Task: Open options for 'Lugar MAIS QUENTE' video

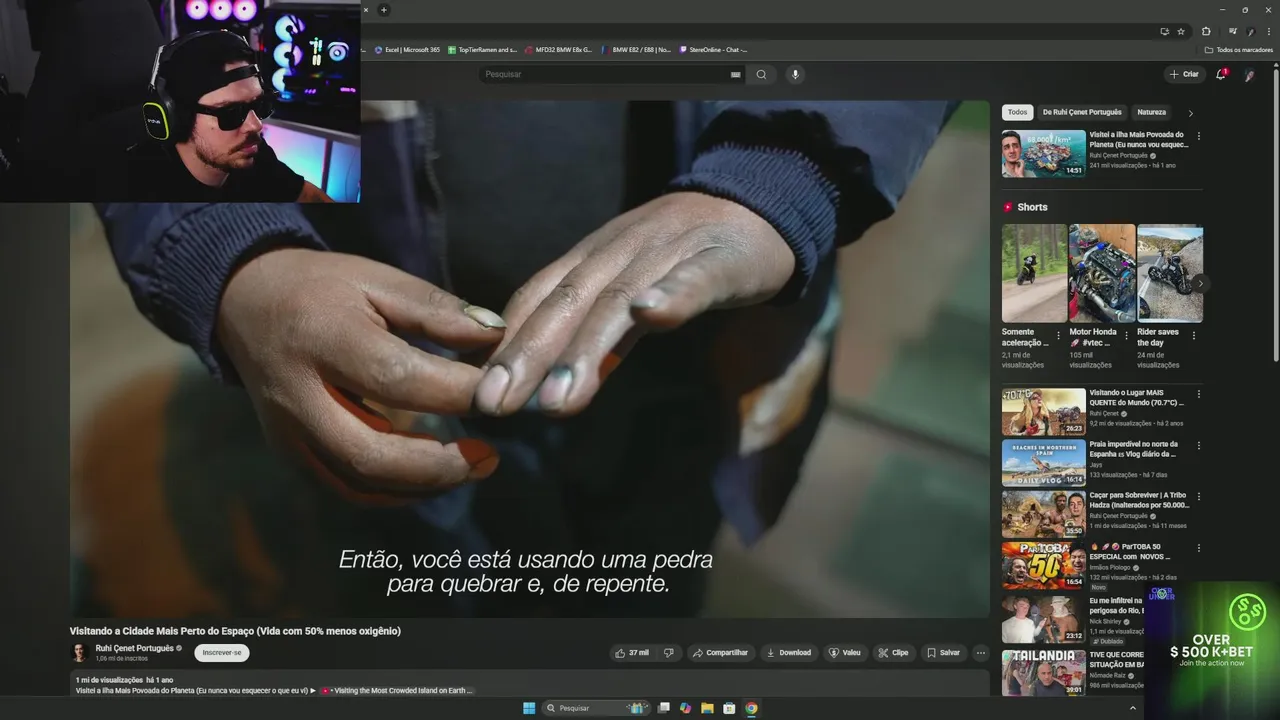Action: tap(1199, 394)
